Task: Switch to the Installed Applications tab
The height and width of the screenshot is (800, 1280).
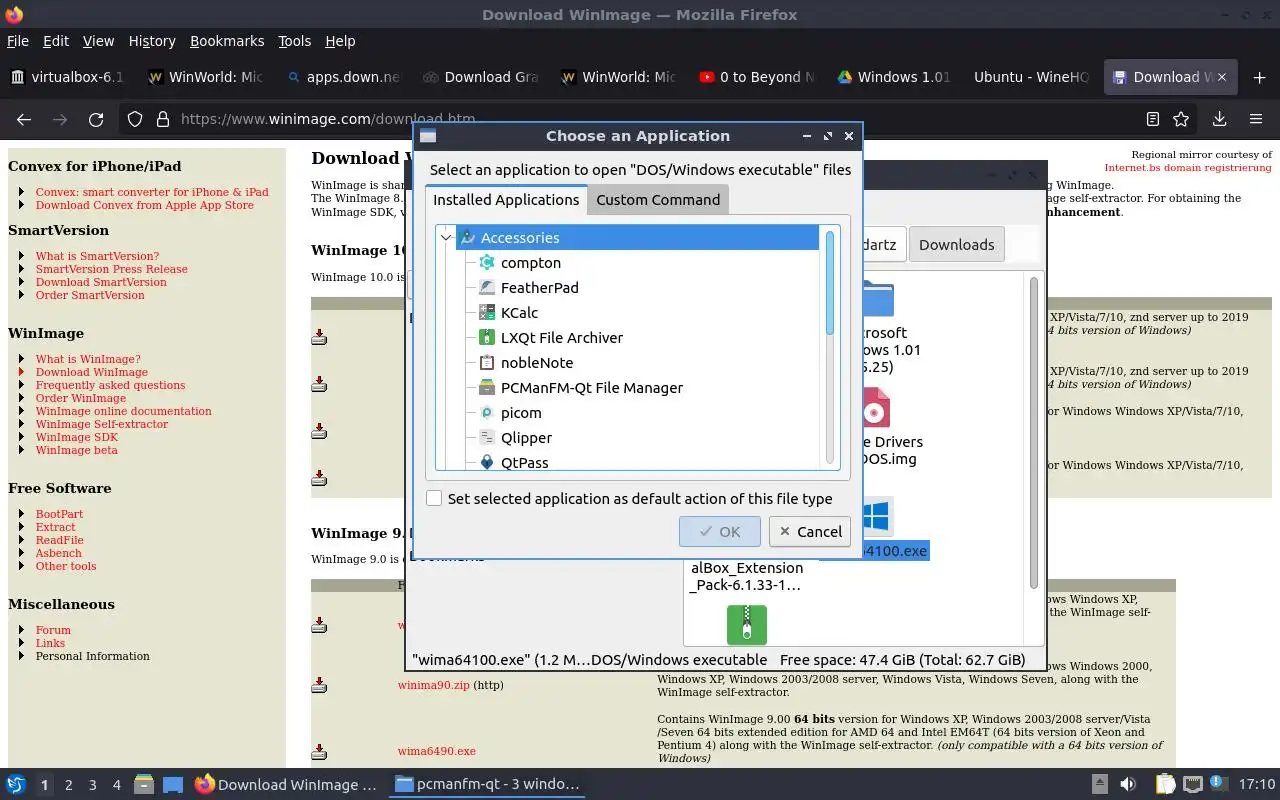Action: point(506,200)
